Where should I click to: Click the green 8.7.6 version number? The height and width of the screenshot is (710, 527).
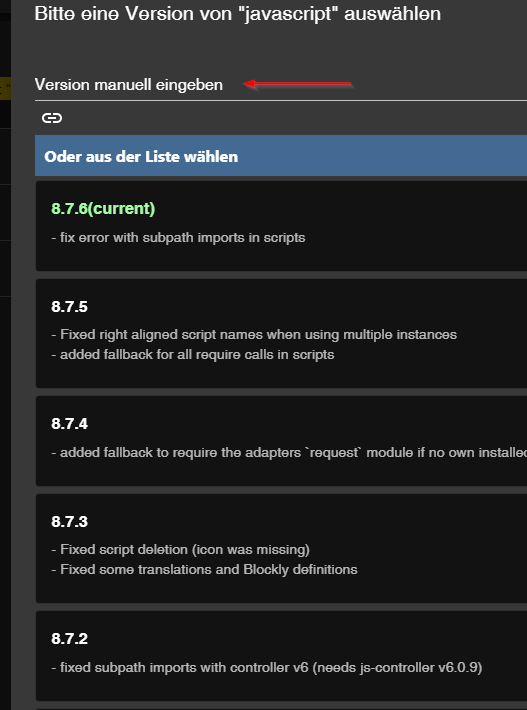[x=69, y=208]
